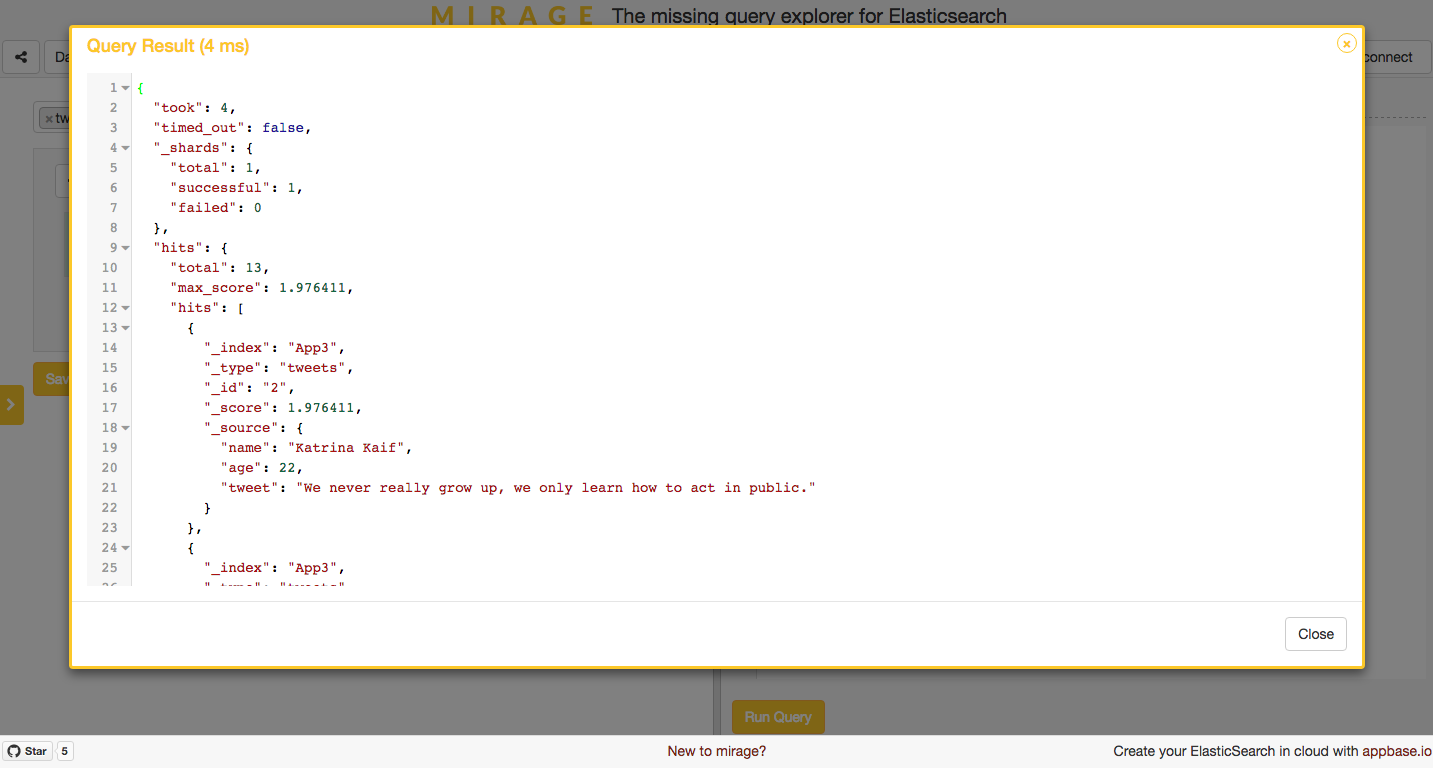Viewport: 1433px width, 768px height.
Task: Click the "name": "Katrina Kaif" line
Action: point(316,448)
